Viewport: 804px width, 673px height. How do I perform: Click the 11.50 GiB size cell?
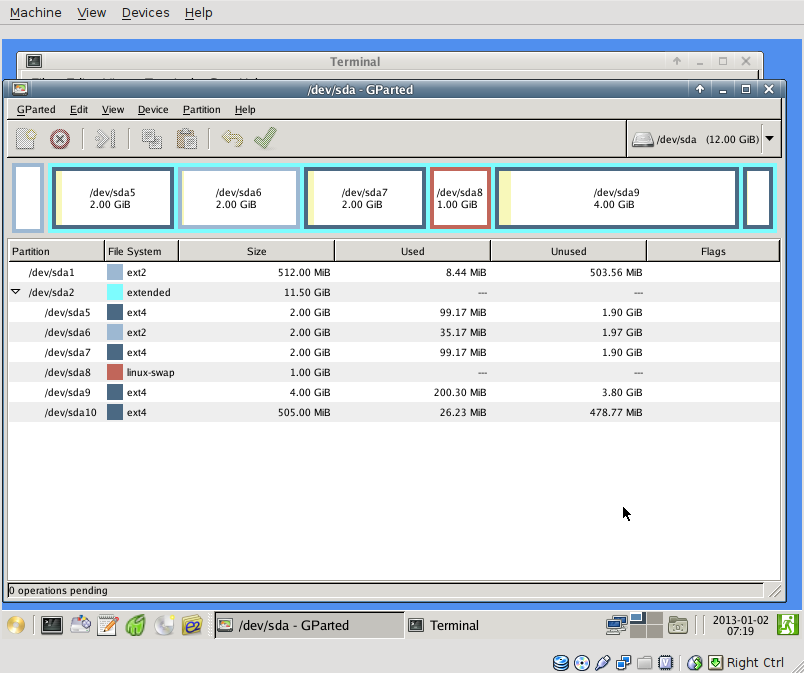(x=307, y=292)
